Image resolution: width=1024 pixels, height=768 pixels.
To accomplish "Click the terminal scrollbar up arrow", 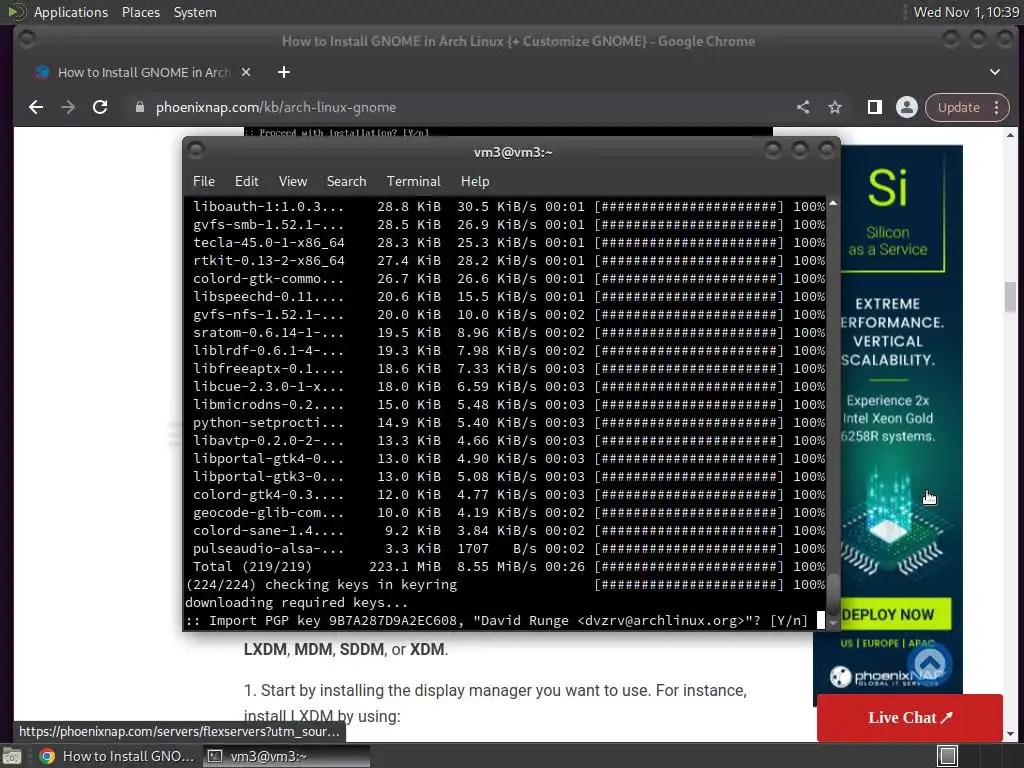I will (833, 203).
